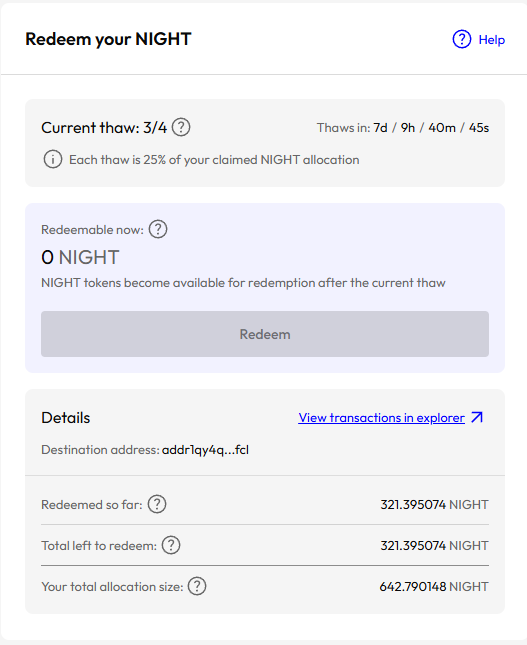
Task: Click the Redeemed so far 321.395074 NIGHT value
Action: [x=434, y=504]
